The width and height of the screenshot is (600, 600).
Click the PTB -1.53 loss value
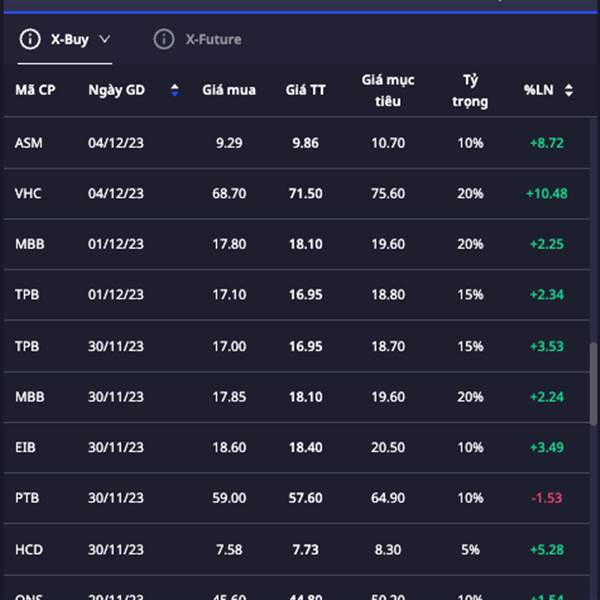[x=547, y=498]
